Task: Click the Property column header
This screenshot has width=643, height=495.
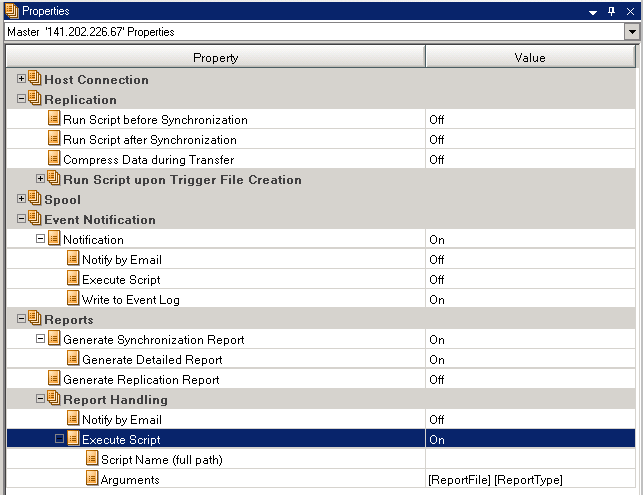Action: [215, 58]
